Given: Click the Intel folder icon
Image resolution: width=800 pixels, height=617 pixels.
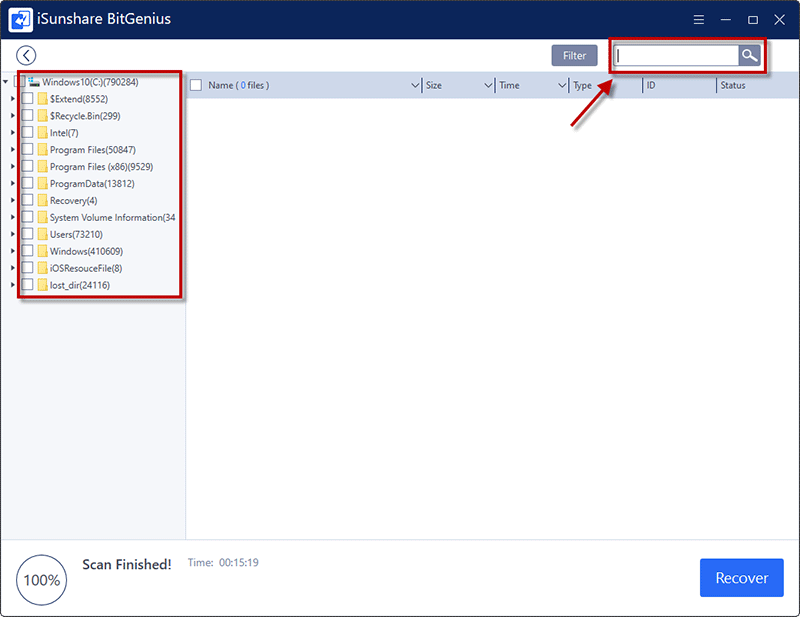Looking at the screenshot, I should [x=42, y=132].
